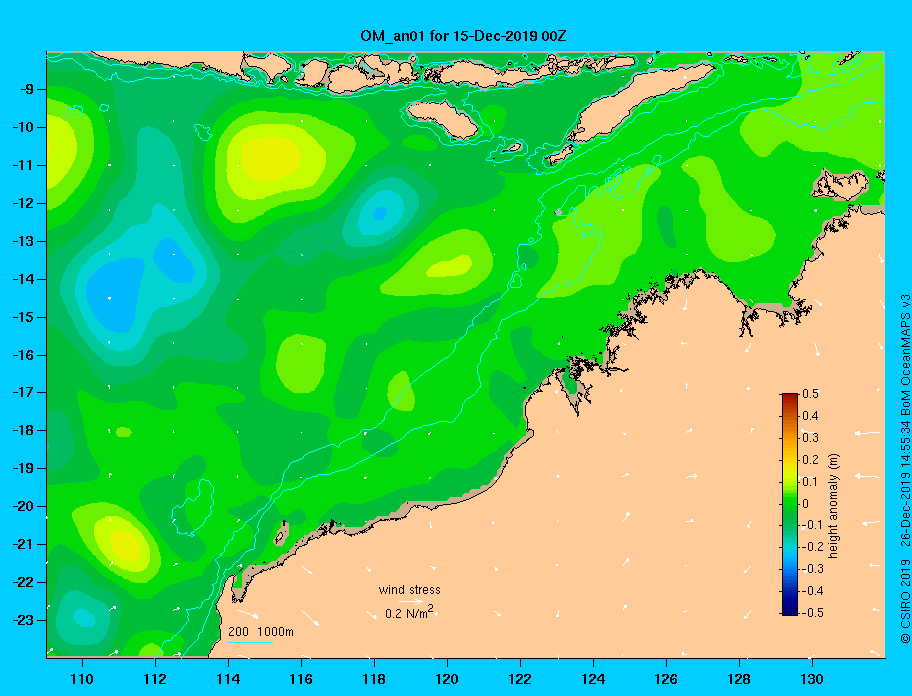The width and height of the screenshot is (912, 696).
Task: Click the "0.2 N/m2" wind scale value
Action: click(409, 612)
